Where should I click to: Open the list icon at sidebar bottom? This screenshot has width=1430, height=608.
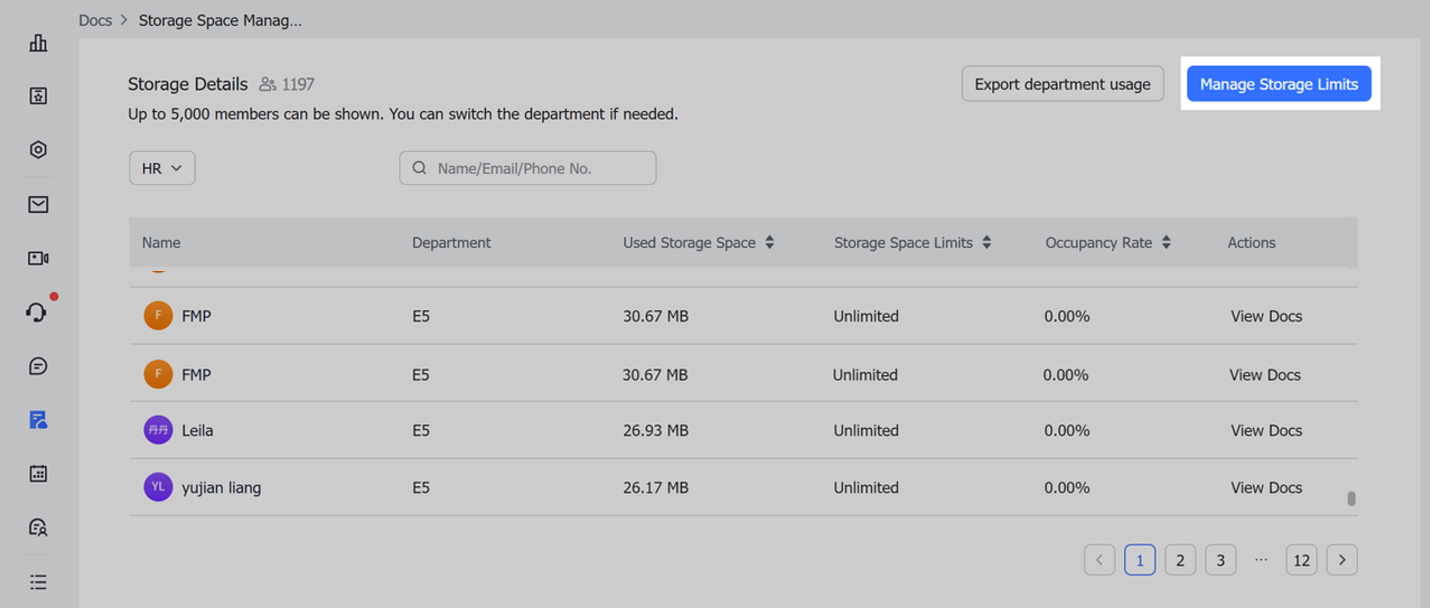tap(37, 581)
